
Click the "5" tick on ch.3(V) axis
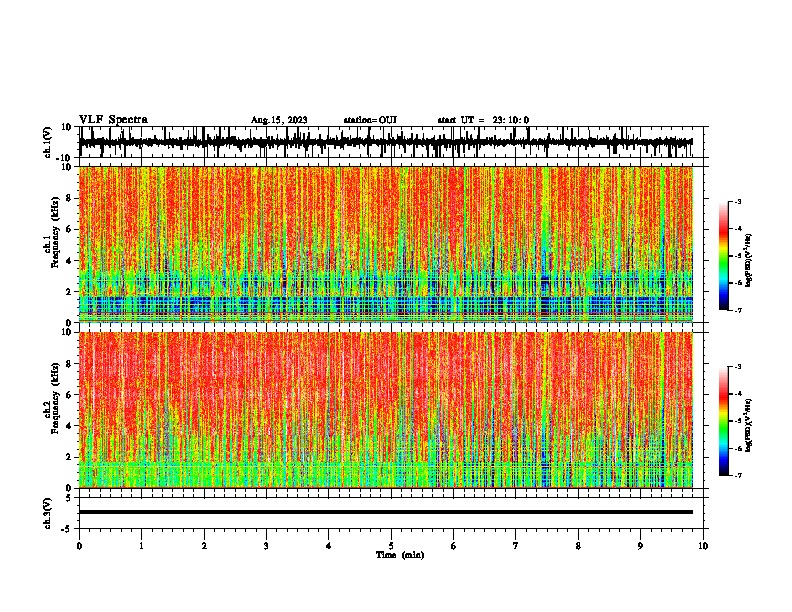[x=69, y=498]
